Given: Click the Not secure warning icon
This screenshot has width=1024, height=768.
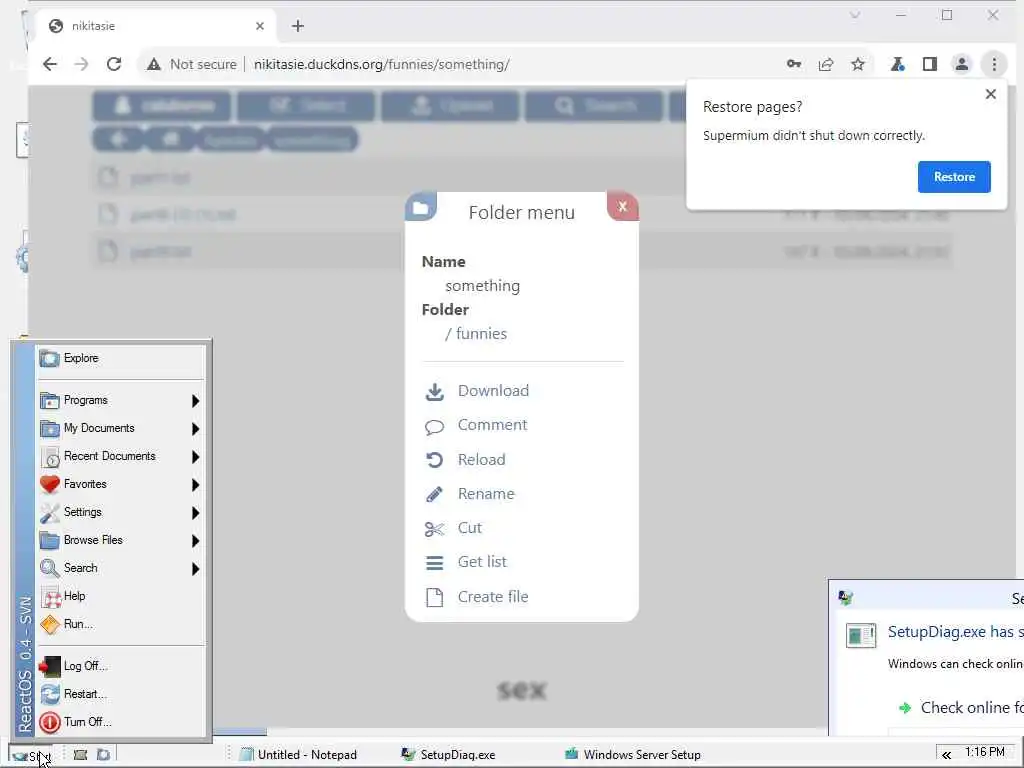Looking at the screenshot, I should [x=153, y=64].
